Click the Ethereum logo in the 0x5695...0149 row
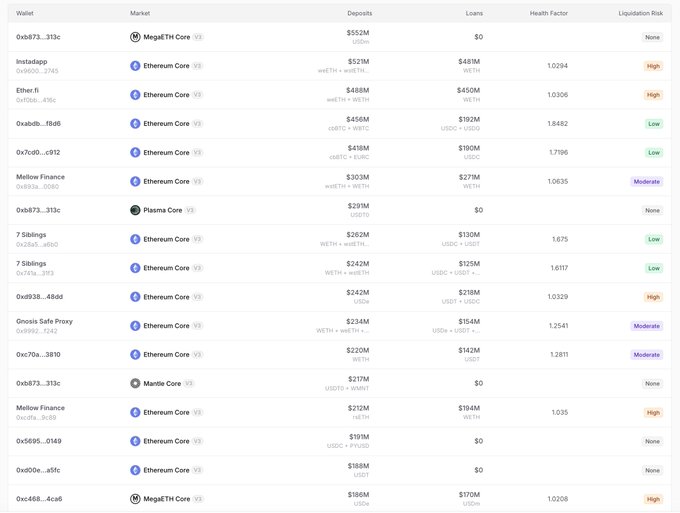The image size is (680, 513). 135,441
